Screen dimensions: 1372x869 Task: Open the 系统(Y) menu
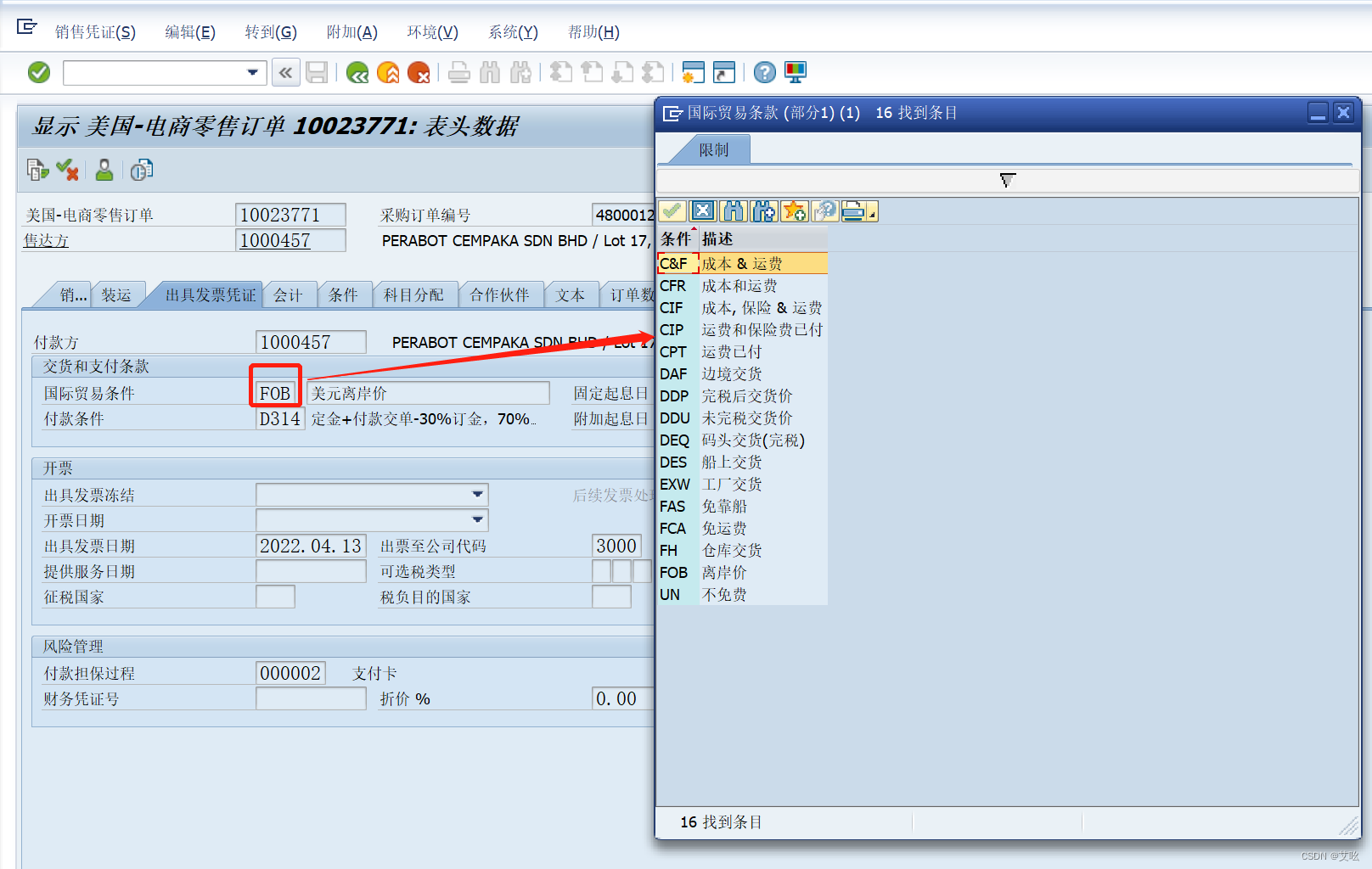[x=513, y=32]
